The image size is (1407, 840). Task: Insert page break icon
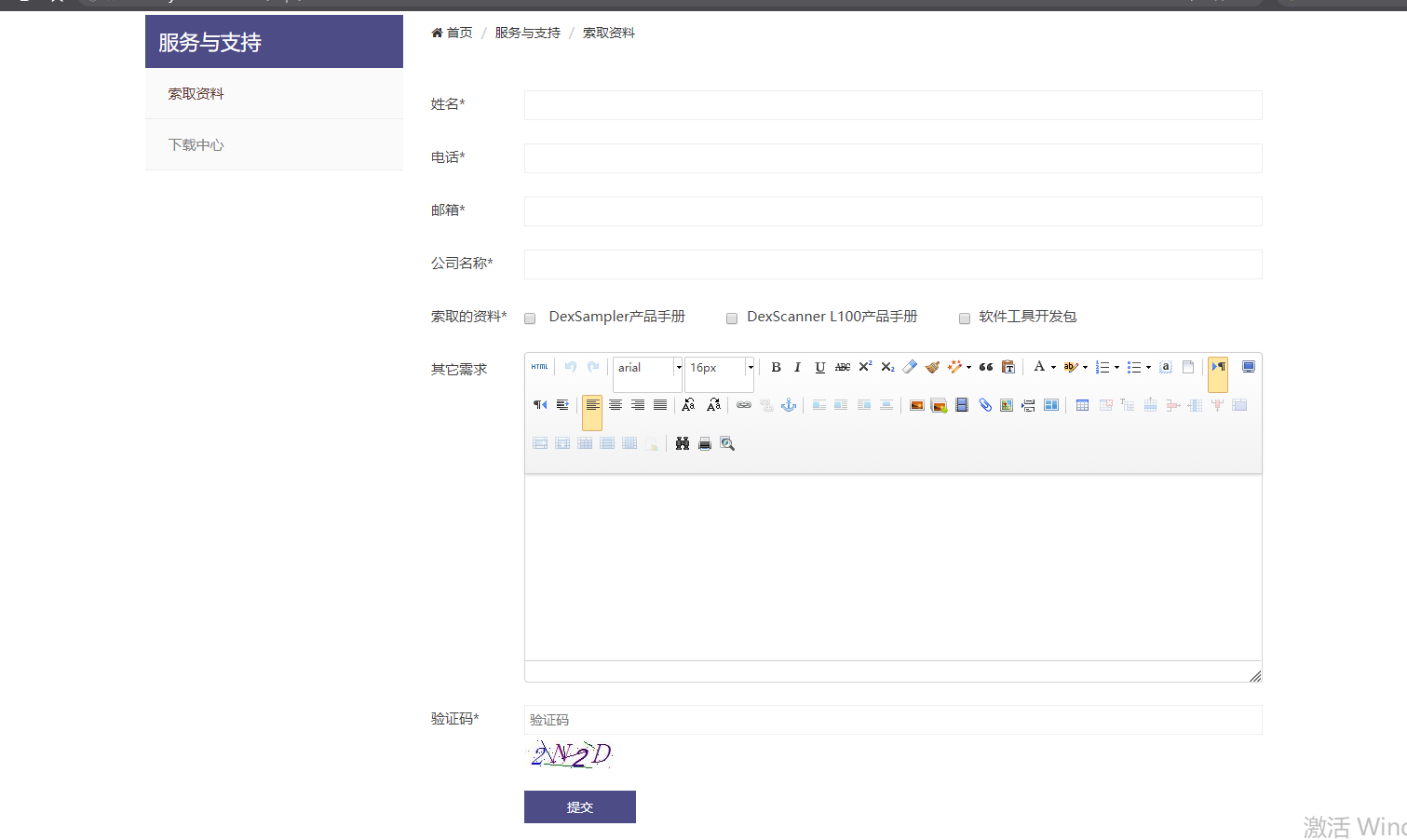pos(1029,405)
